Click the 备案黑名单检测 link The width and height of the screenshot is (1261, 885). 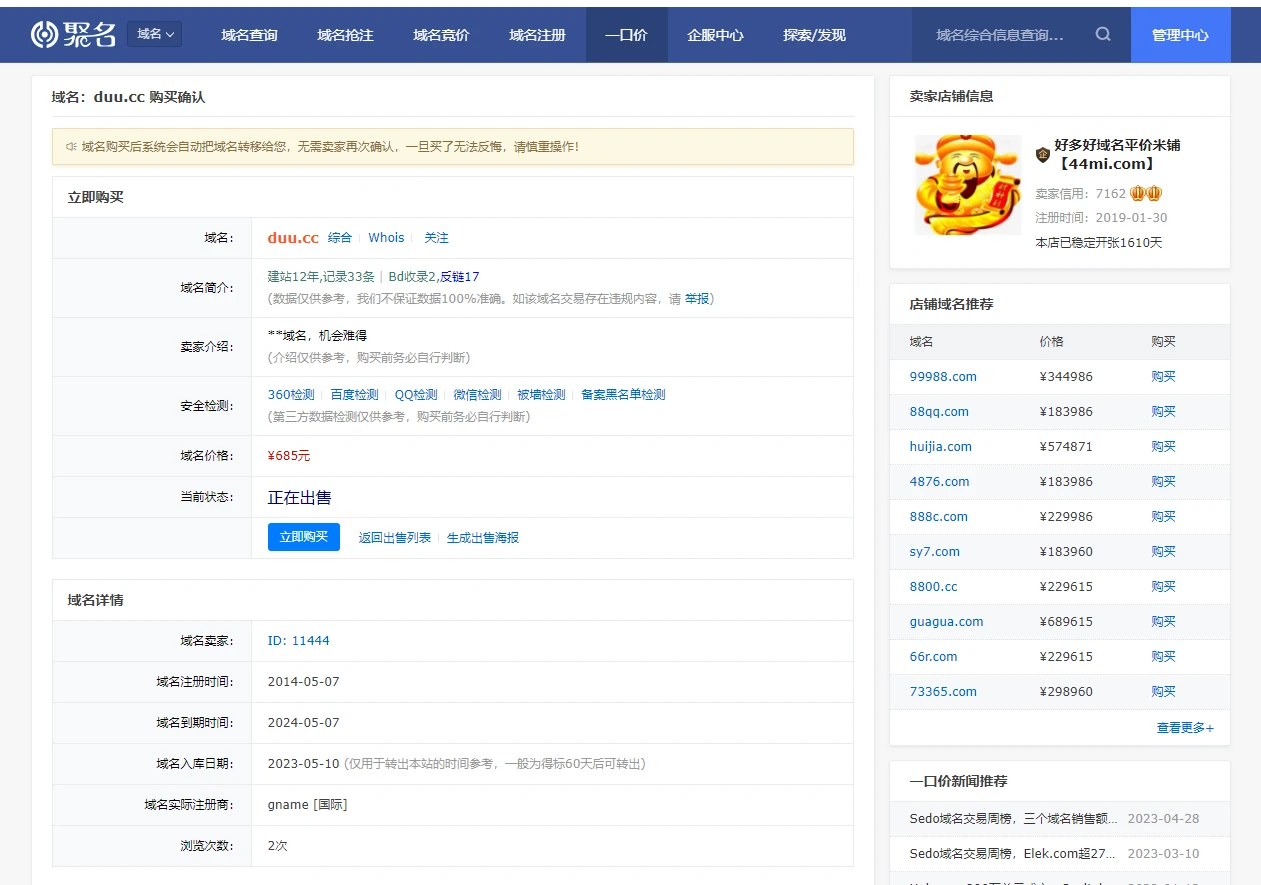point(623,395)
